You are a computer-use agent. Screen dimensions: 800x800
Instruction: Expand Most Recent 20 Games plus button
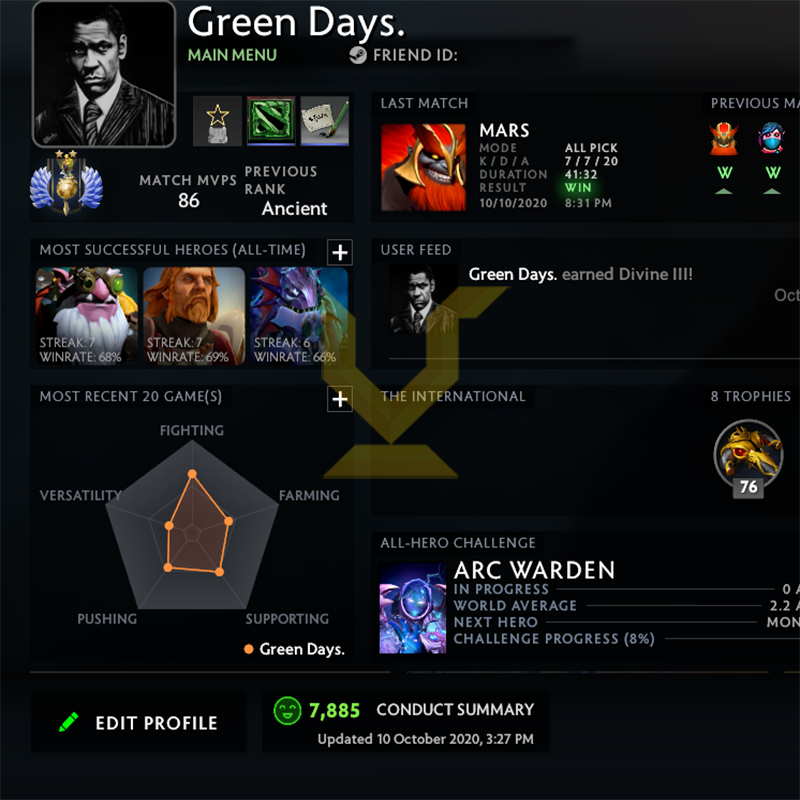click(340, 399)
